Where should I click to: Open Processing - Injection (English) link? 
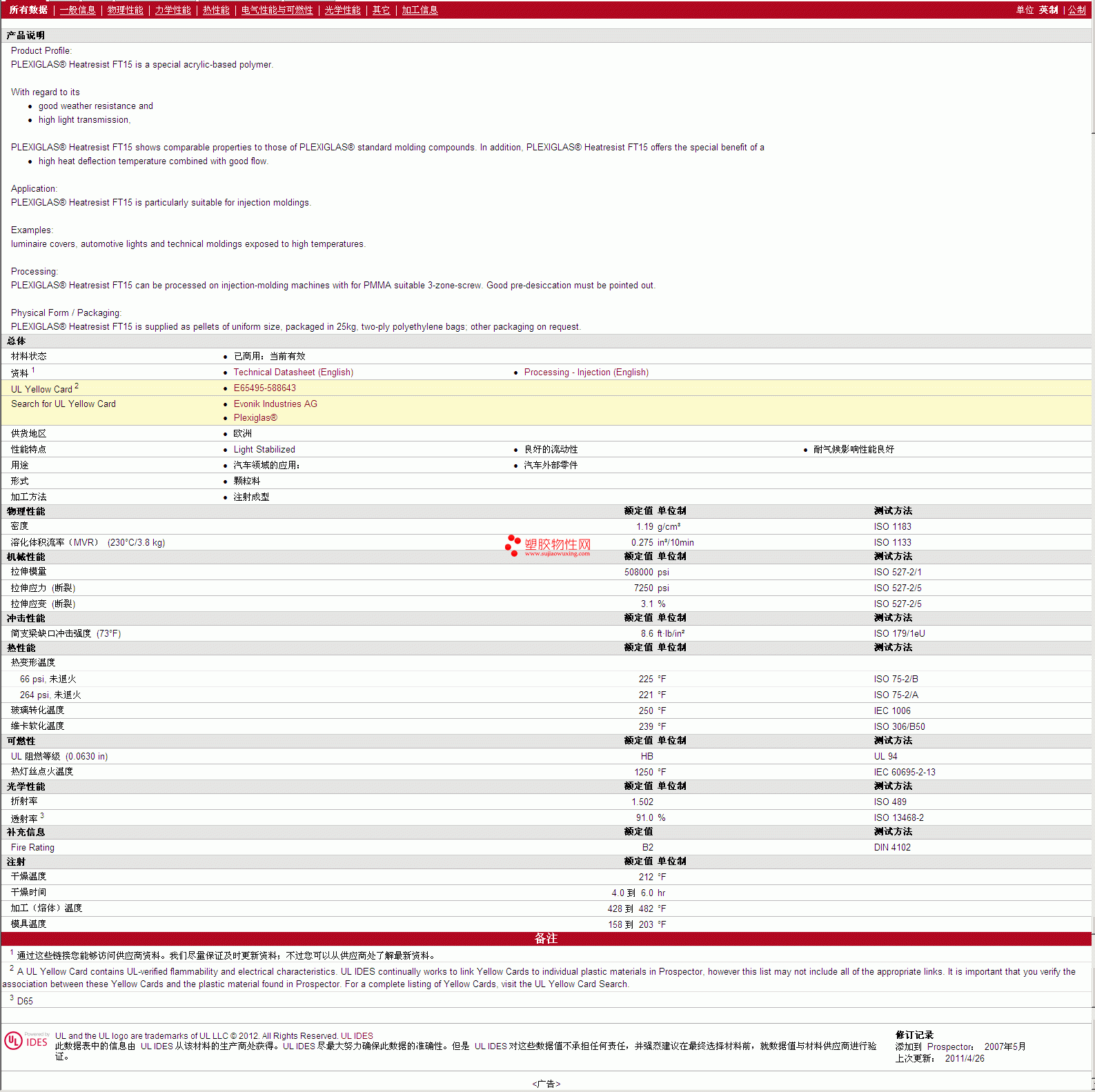(586, 372)
